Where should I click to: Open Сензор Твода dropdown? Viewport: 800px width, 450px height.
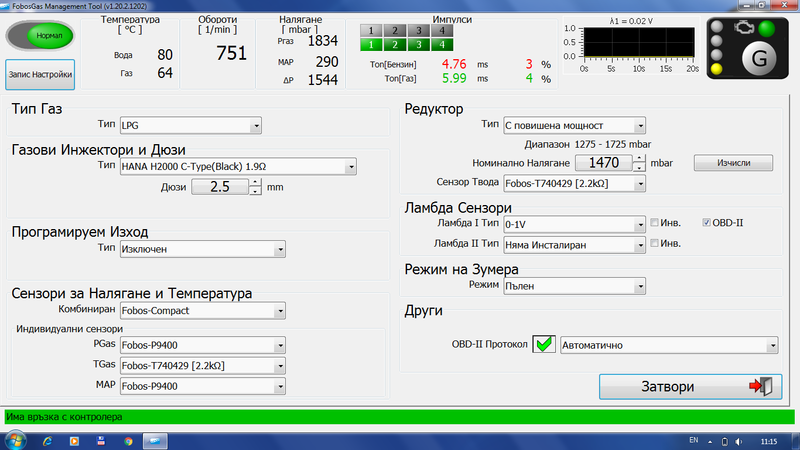click(574, 184)
